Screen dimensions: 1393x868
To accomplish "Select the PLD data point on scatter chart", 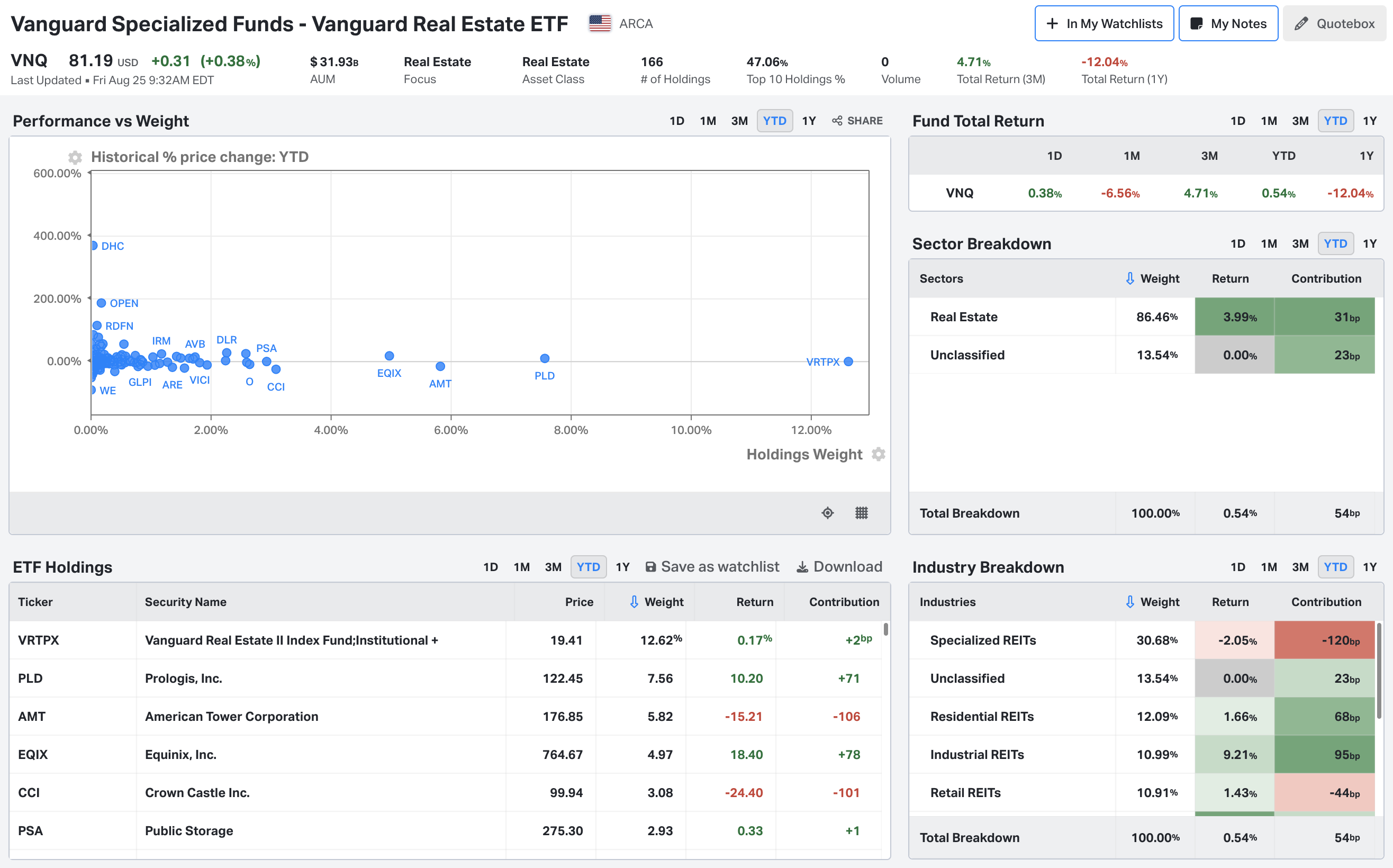I will click(x=545, y=358).
